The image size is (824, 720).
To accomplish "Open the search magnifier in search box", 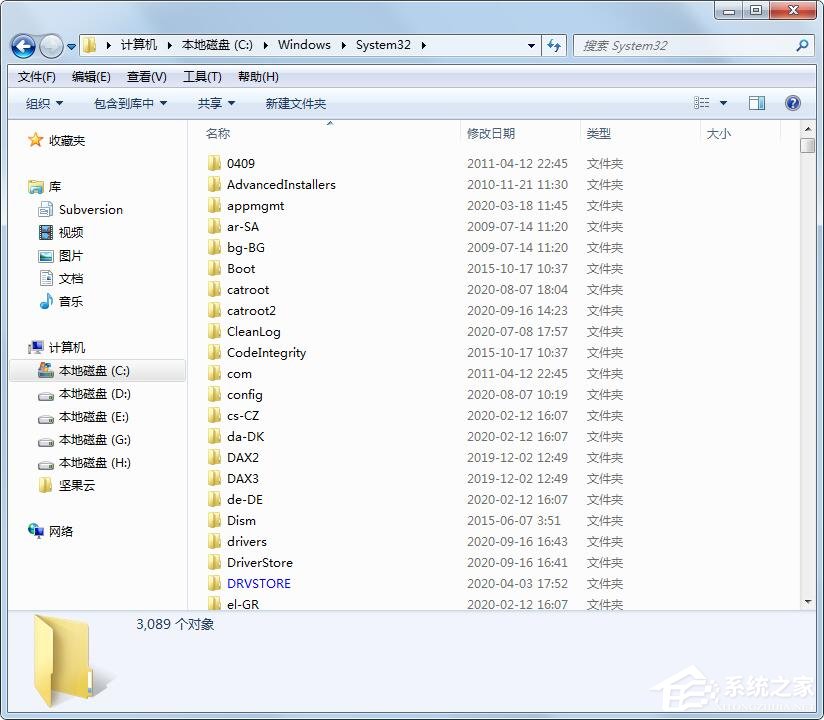I will 800,45.
